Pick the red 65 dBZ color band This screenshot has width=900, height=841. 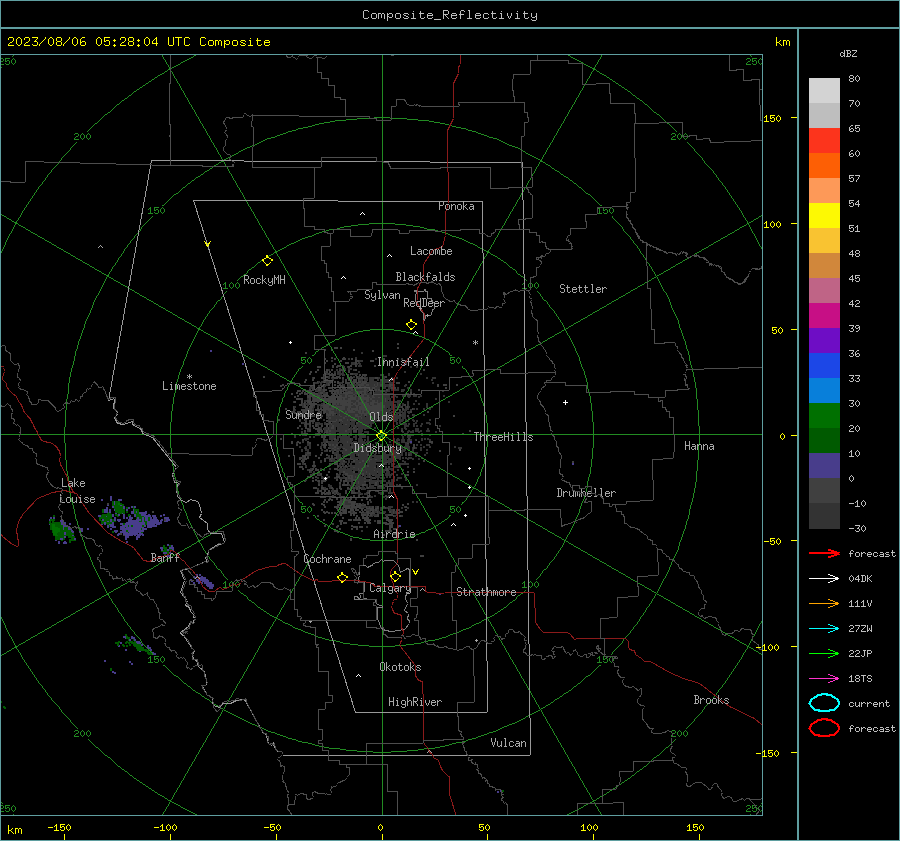tap(824, 140)
